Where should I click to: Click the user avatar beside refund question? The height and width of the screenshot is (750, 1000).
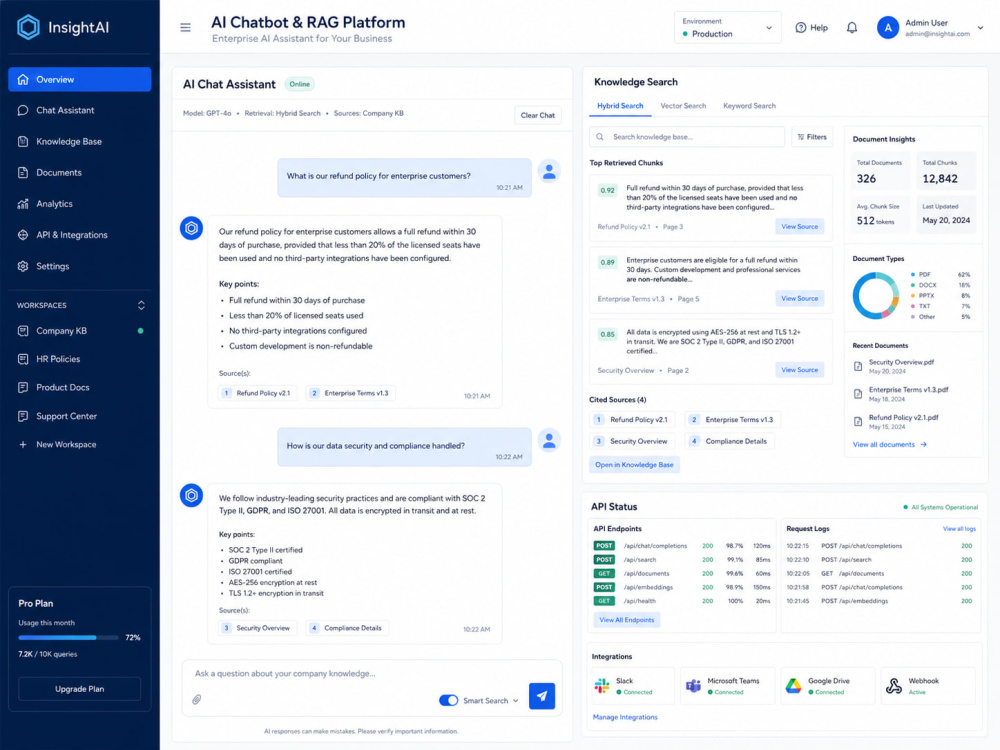(548, 172)
